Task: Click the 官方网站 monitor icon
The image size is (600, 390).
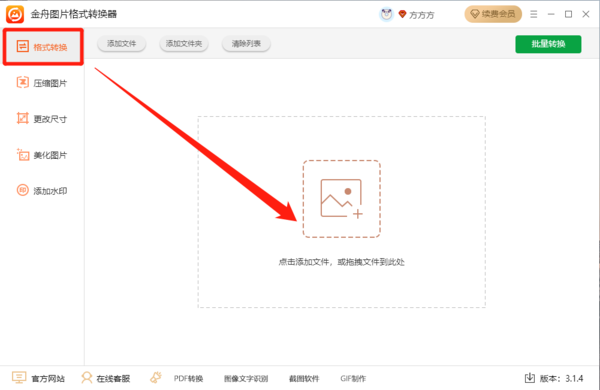Action: [19, 377]
